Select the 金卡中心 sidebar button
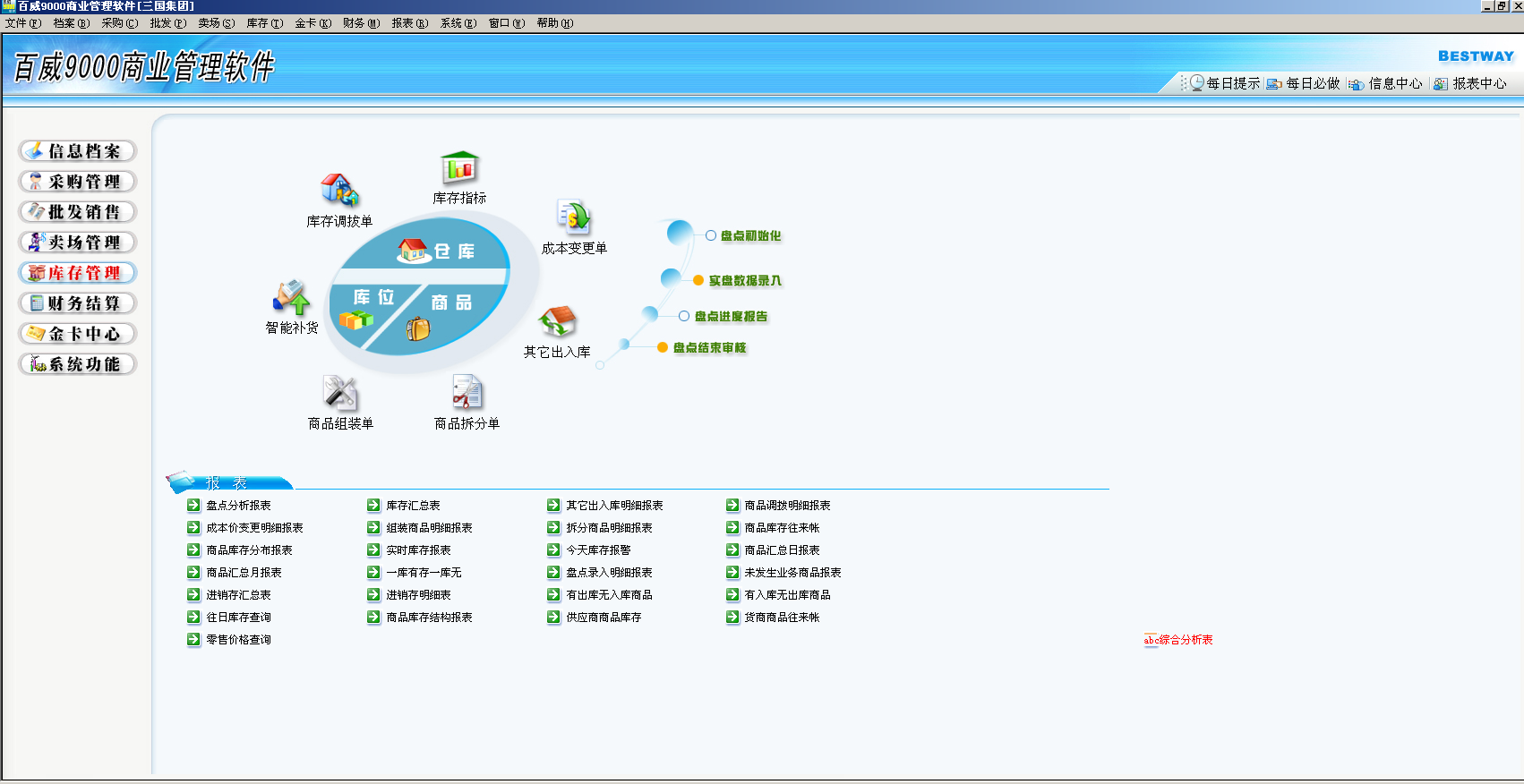The image size is (1524, 784). coord(78,334)
